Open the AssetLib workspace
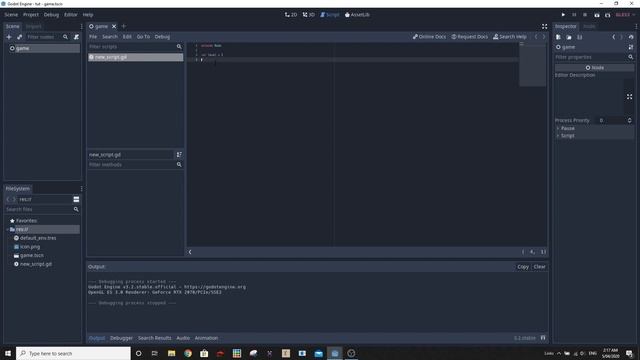The width and height of the screenshot is (640, 360). [x=357, y=15]
